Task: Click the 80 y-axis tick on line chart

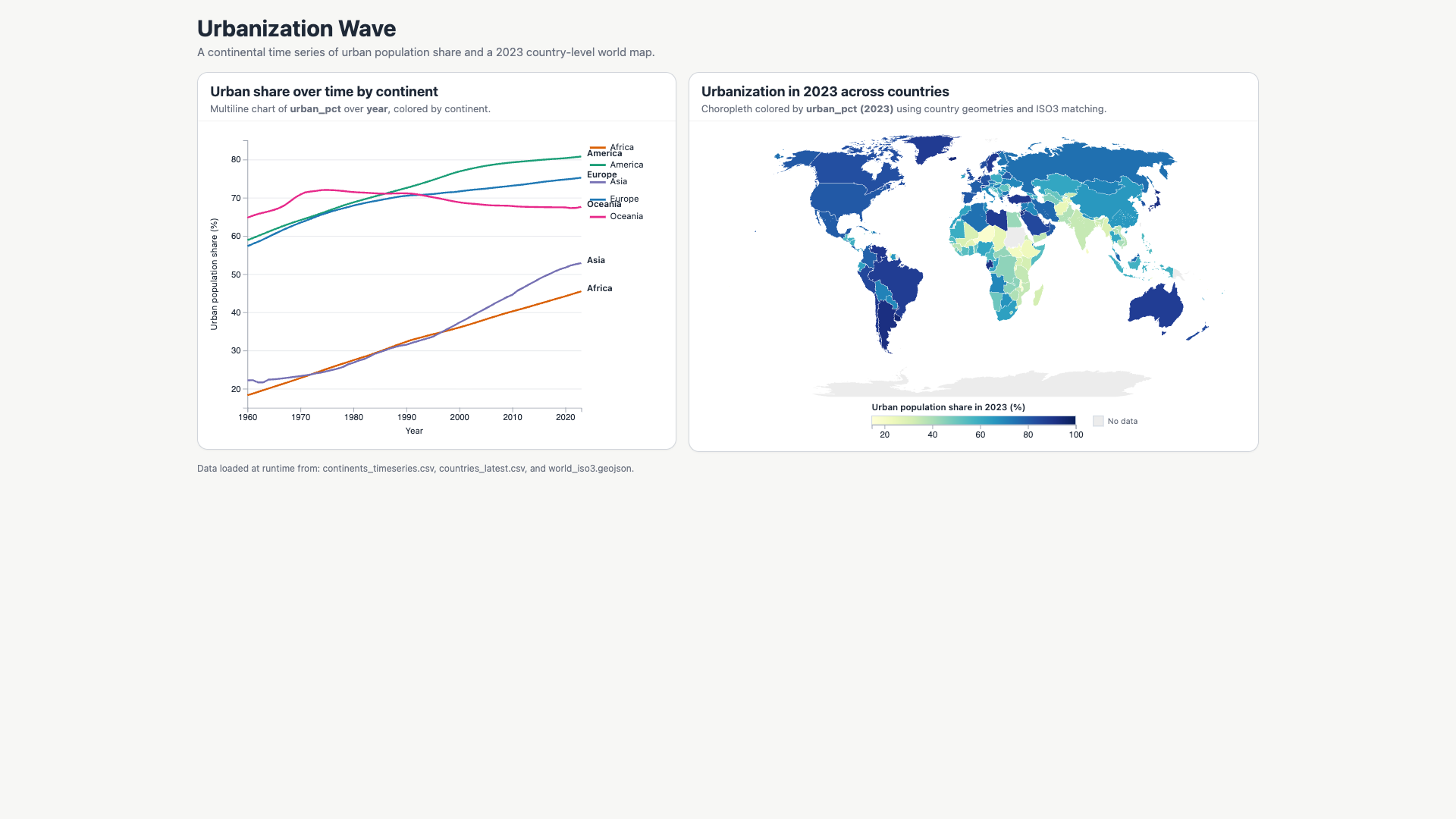Action: (x=236, y=160)
